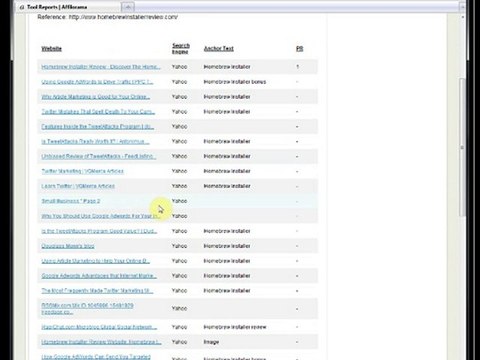The height and width of the screenshot is (360, 480).
Task: Open Unbiased Review of TweetAttacks link
Action: coord(98,156)
